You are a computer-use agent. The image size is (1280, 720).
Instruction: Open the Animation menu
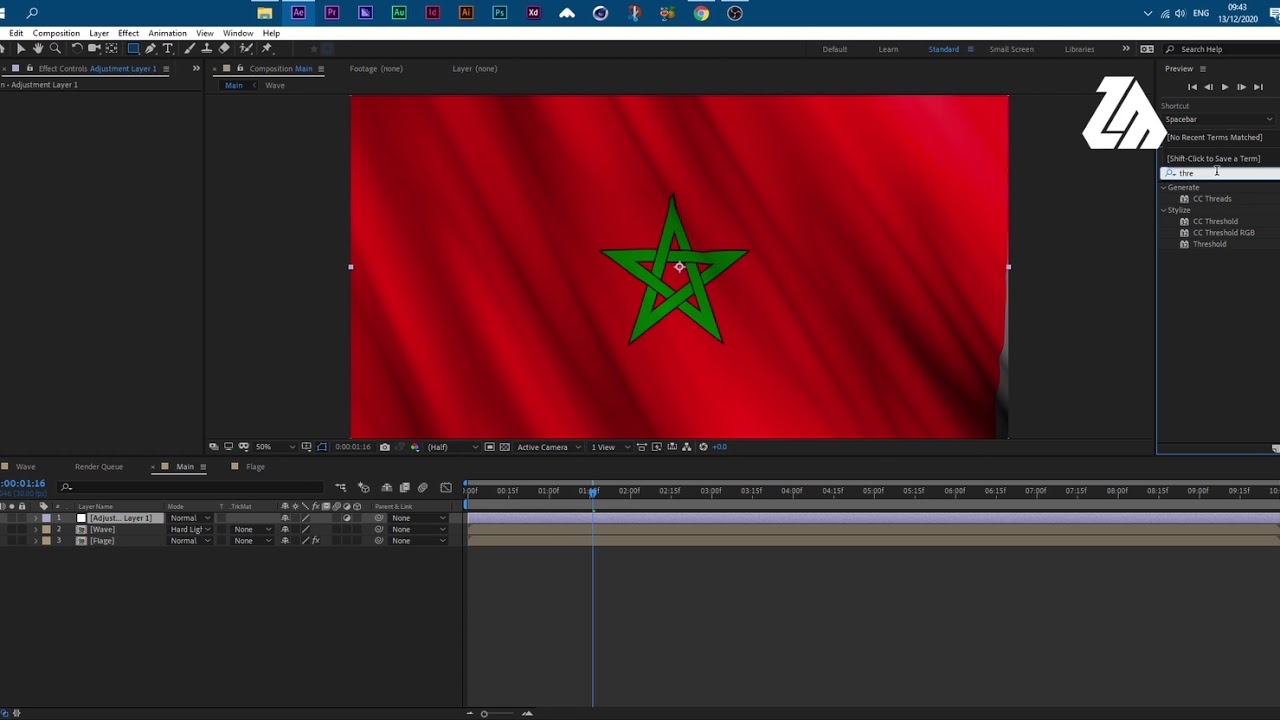tap(167, 33)
